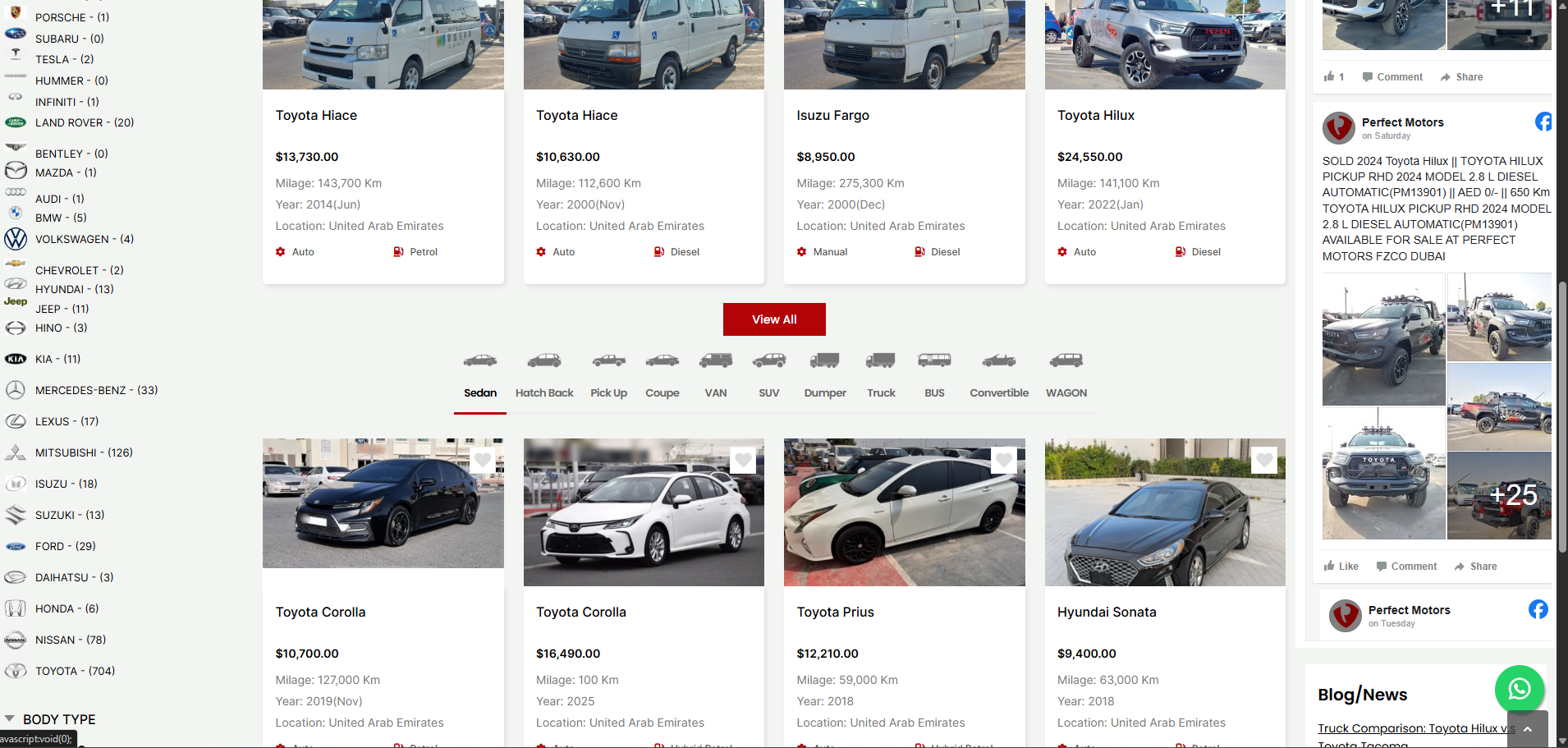Favorite the black Toyota Corolla heart toggle
Screen dimensions: 1568x748
pos(483,461)
